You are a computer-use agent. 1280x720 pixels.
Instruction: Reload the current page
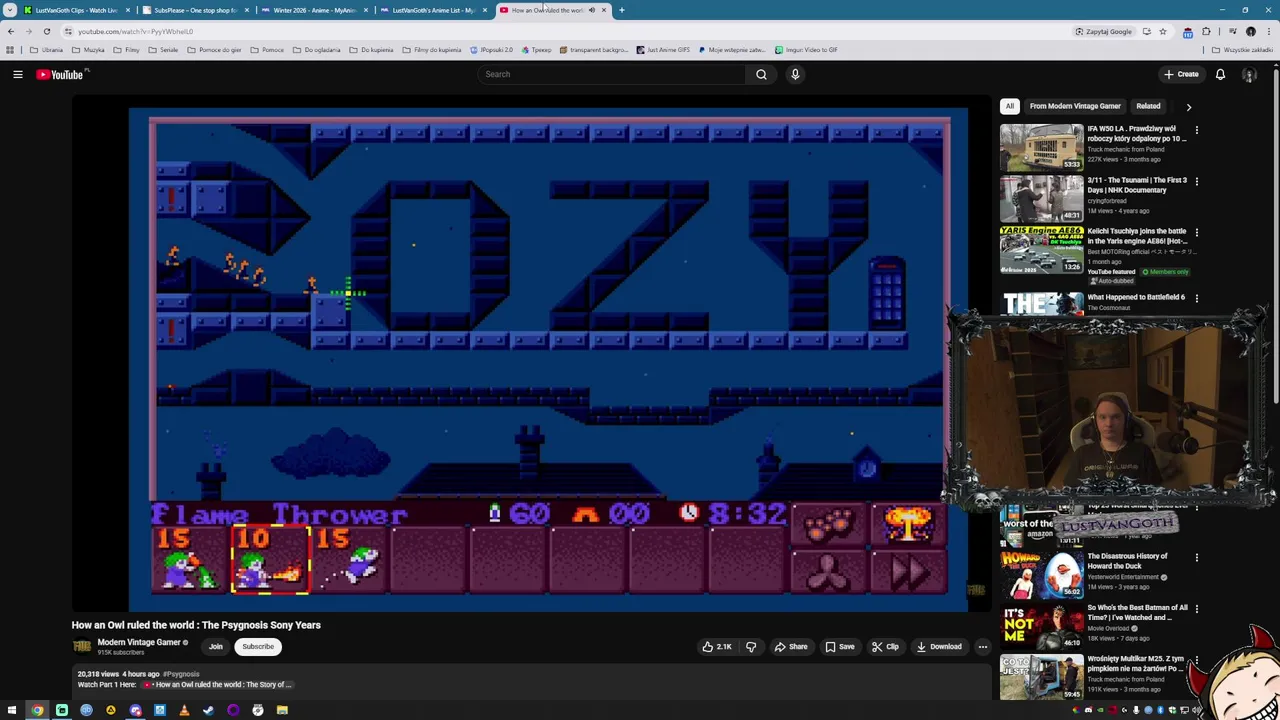[x=46, y=31]
